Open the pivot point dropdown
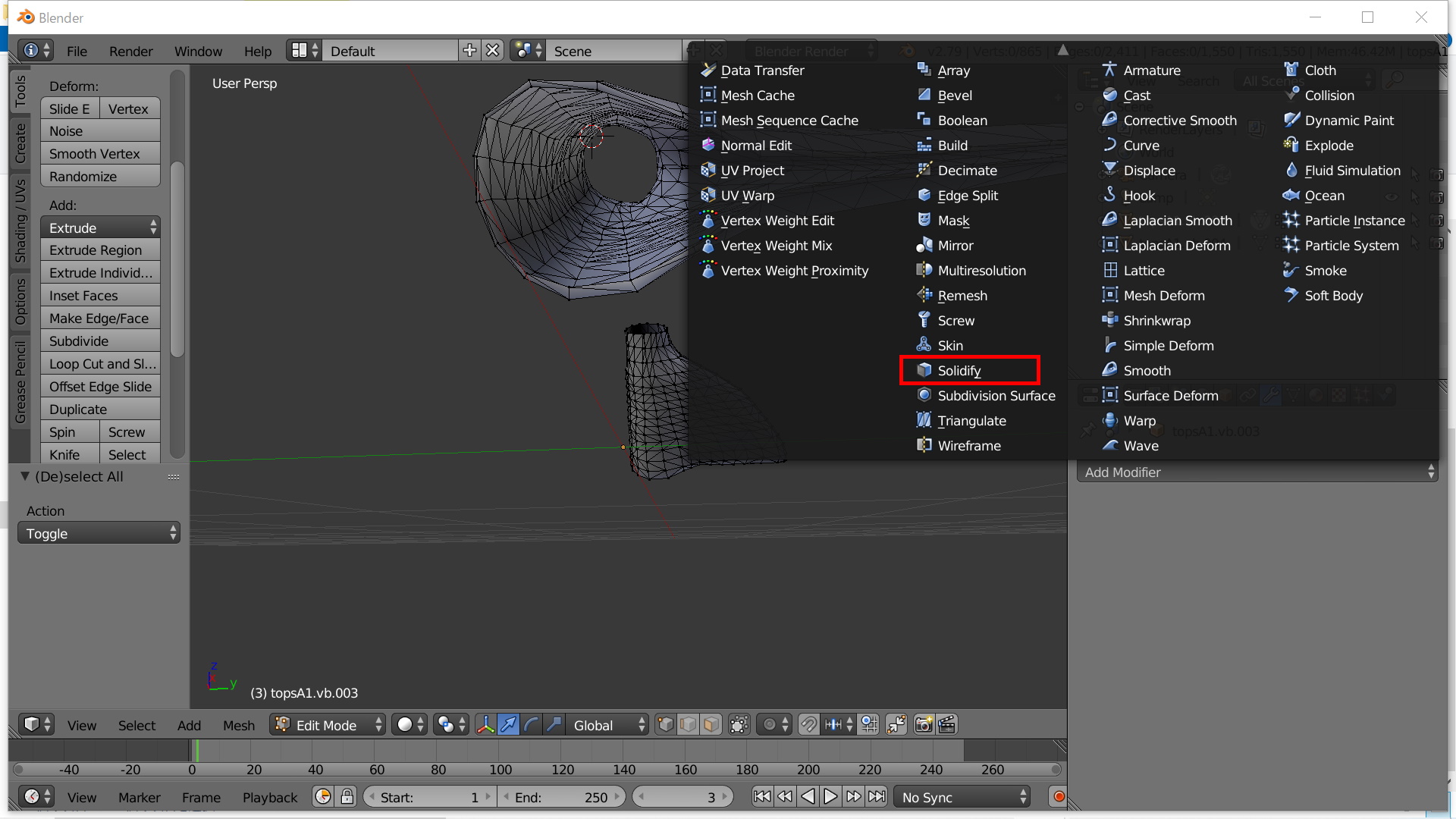The height and width of the screenshot is (819, 1456). click(x=451, y=725)
